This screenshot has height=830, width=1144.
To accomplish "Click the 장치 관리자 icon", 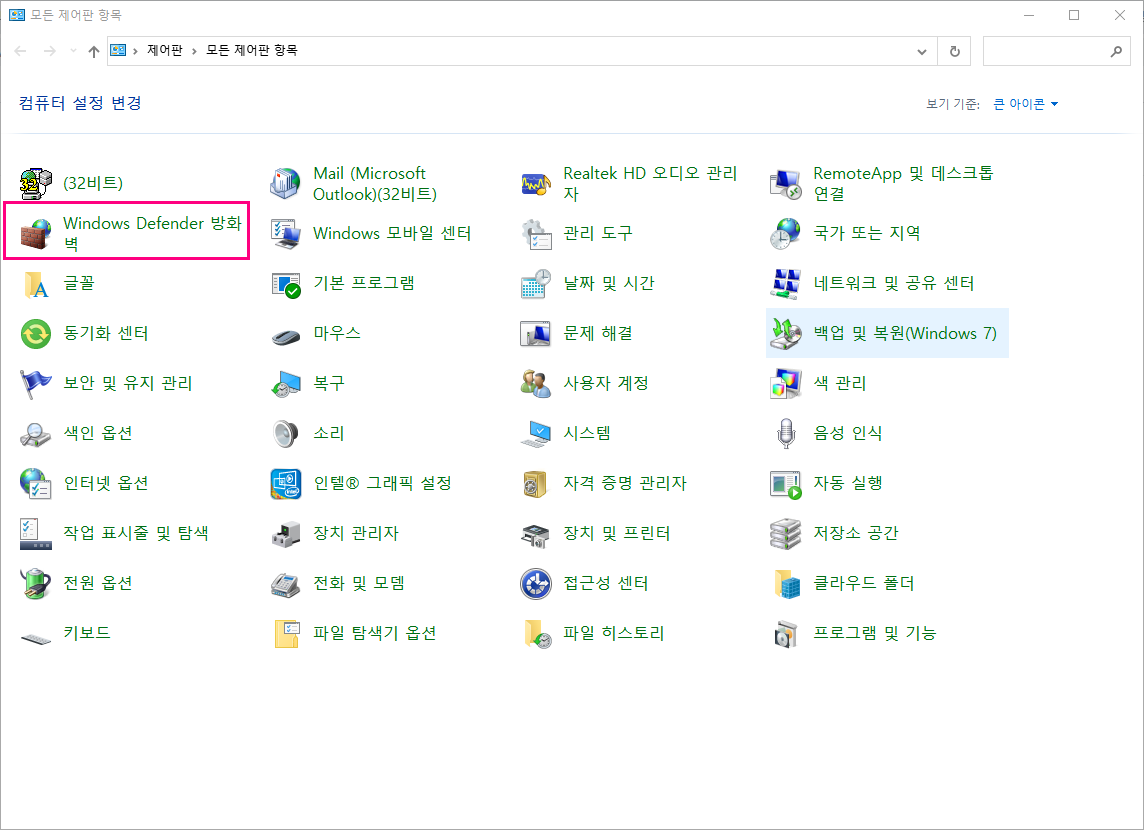I will pyautogui.click(x=285, y=533).
